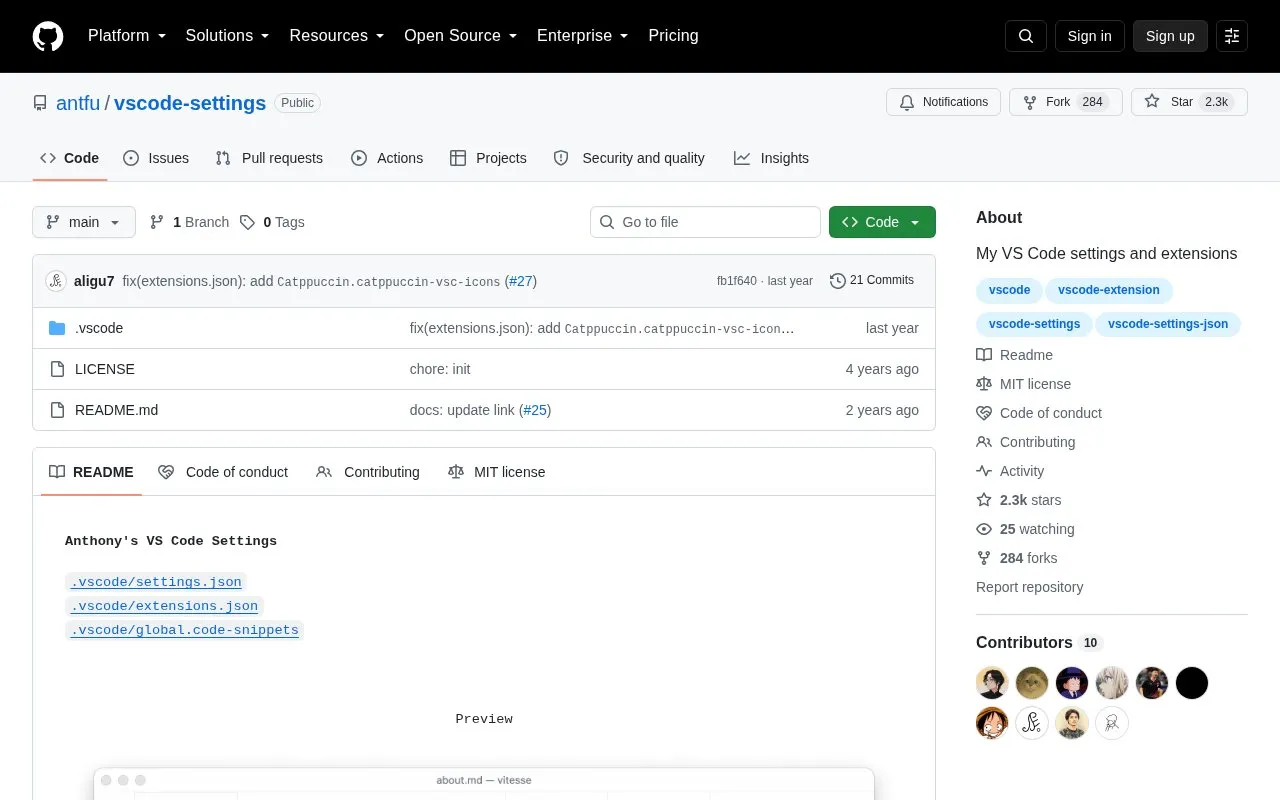Expand the Resources menu

pyautogui.click(x=337, y=36)
